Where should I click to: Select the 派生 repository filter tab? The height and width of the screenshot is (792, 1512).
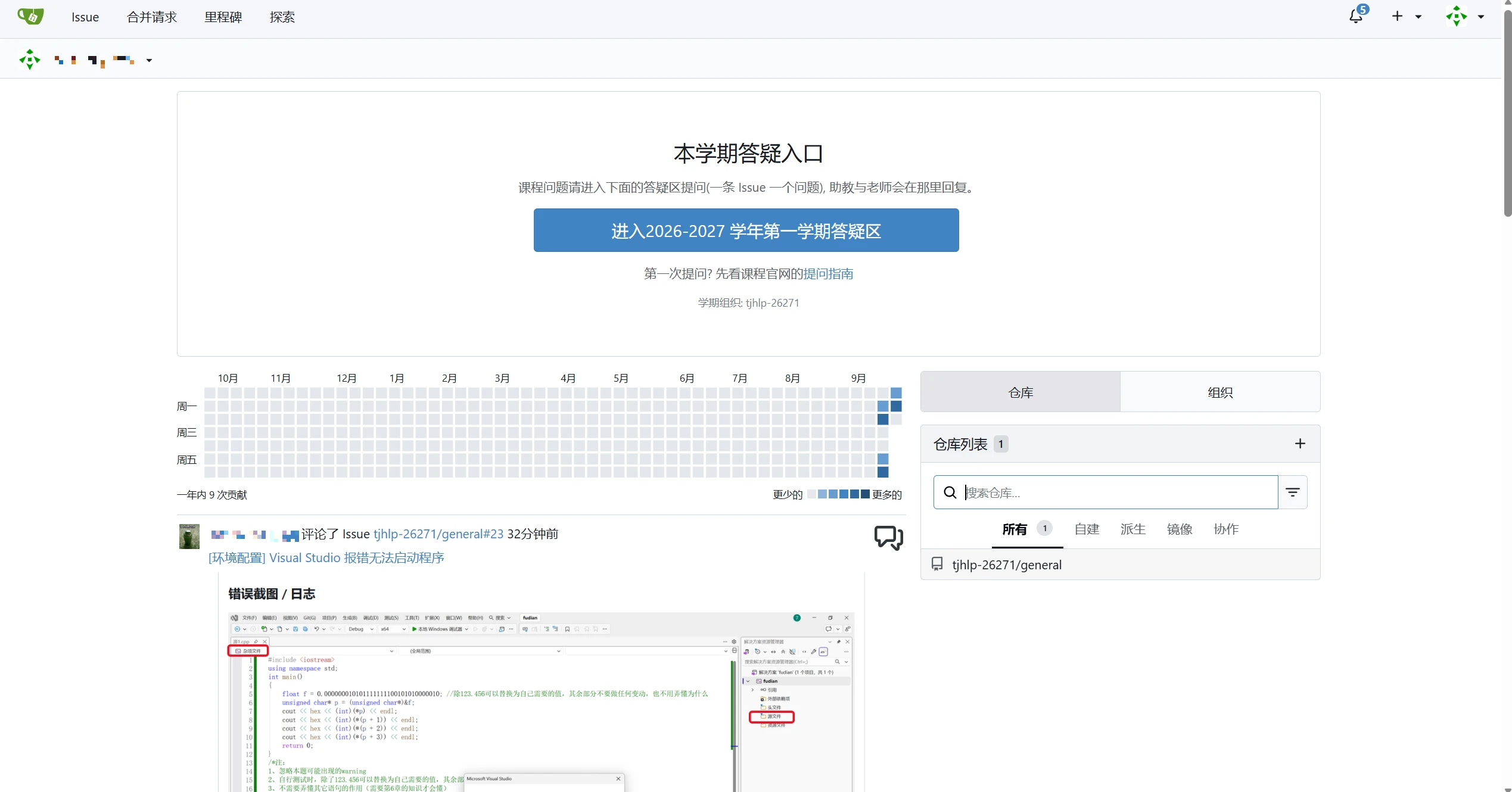click(1133, 529)
